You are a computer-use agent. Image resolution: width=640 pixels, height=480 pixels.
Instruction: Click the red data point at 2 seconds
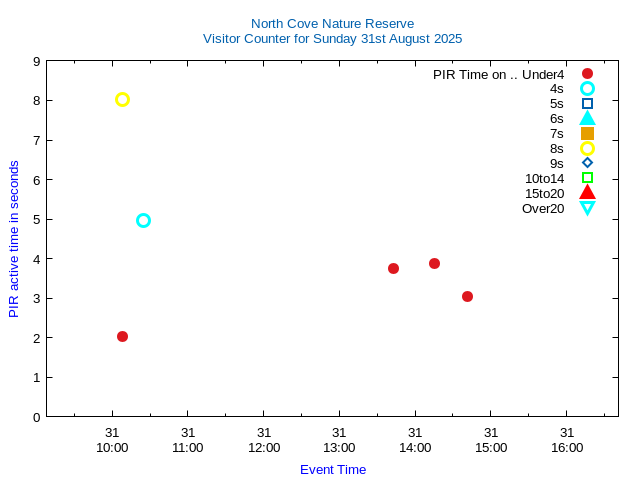click(122, 336)
